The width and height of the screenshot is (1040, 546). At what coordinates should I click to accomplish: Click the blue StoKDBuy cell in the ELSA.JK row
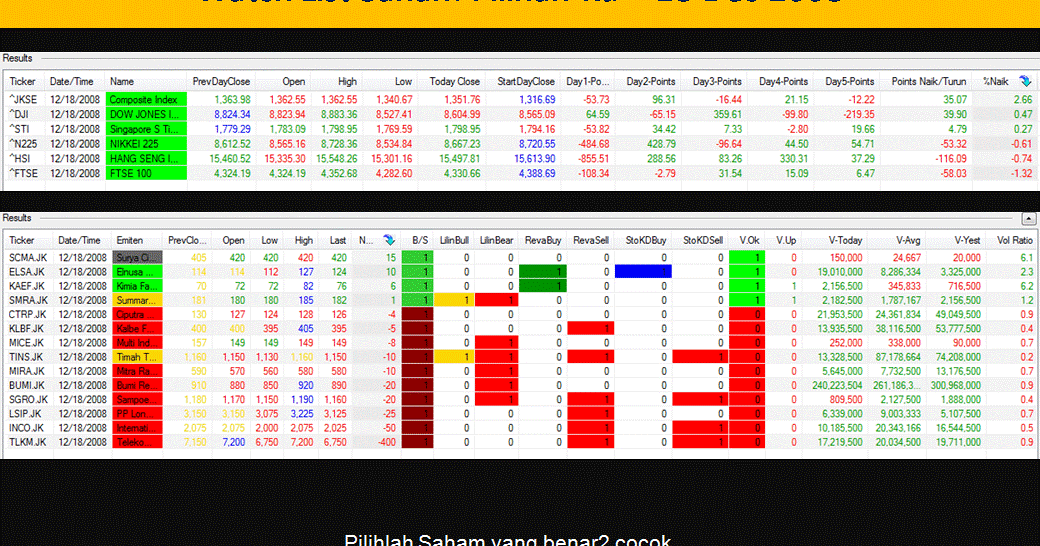(643, 272)
